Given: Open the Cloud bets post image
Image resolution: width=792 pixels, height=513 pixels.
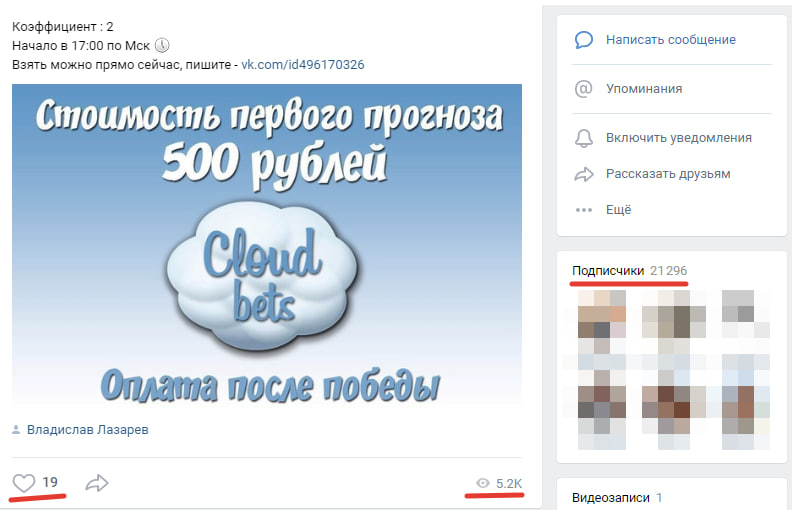Looking at the screenshot, I should coord(266,244).
